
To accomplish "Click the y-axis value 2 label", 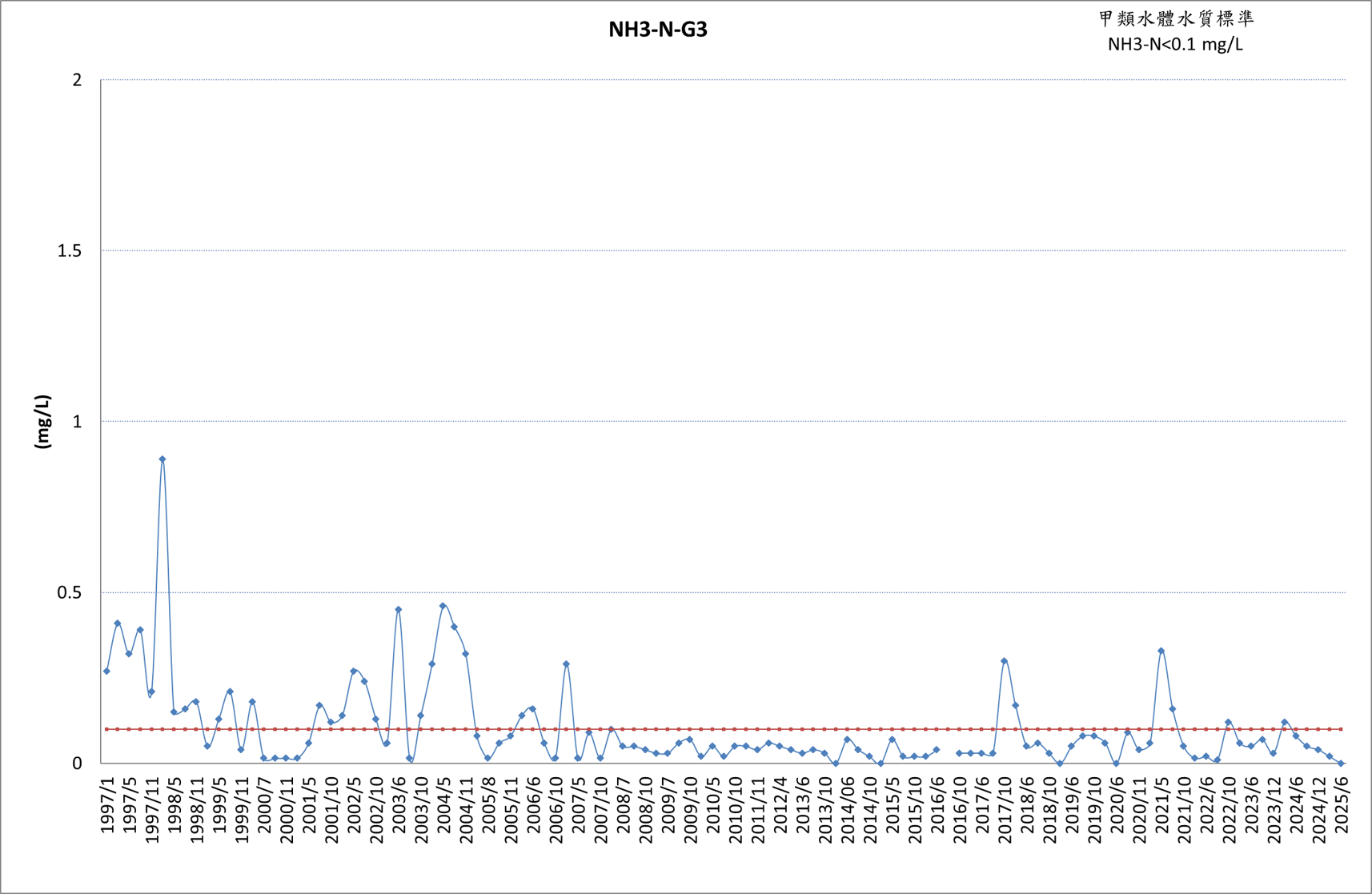I will pyautogui.click(x=78, y=80).
